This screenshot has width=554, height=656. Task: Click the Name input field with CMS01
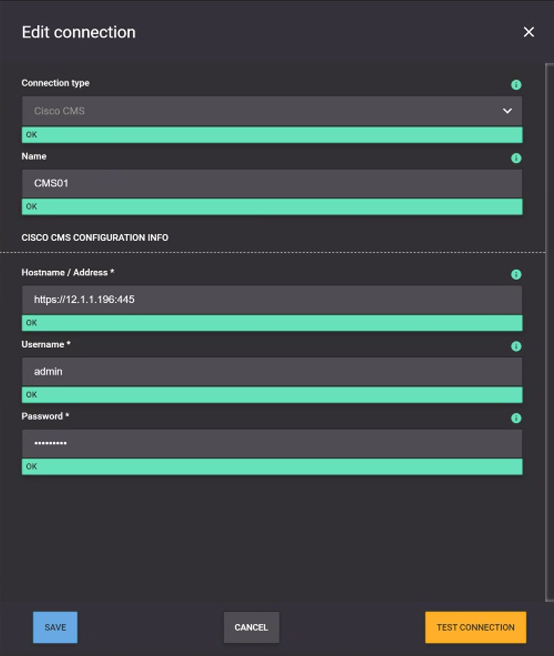(x=272, y=183)
